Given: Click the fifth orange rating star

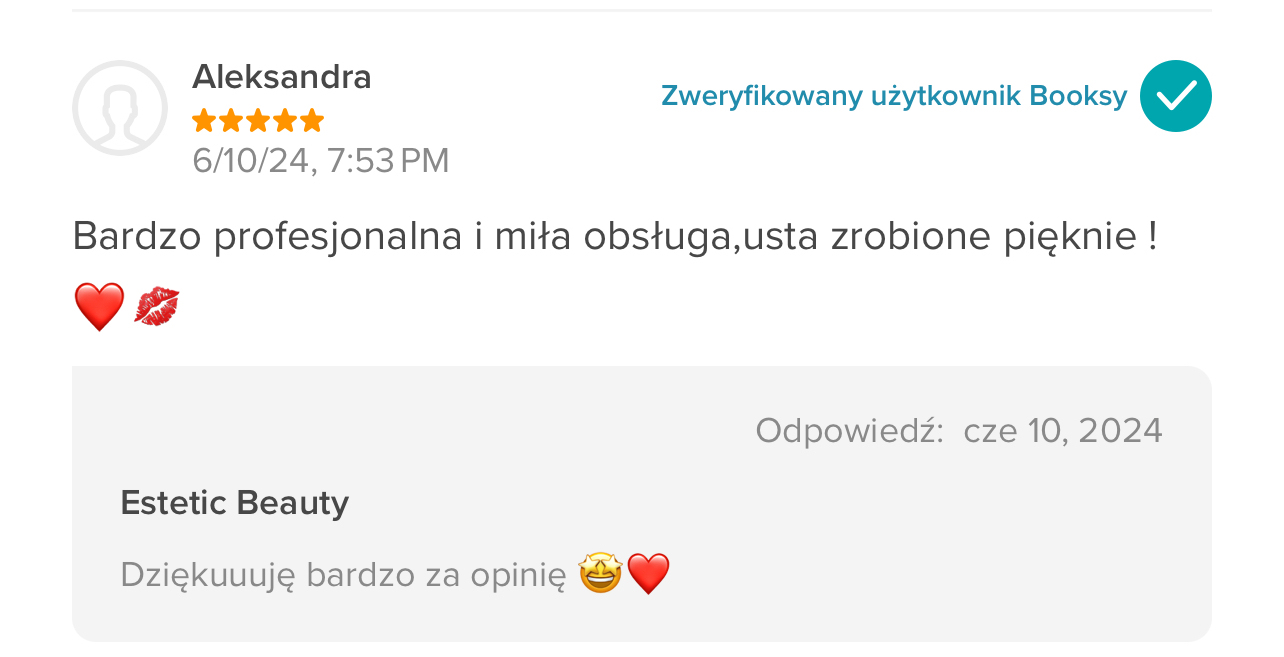Looking at the screenshot, I should click(312, 121).
